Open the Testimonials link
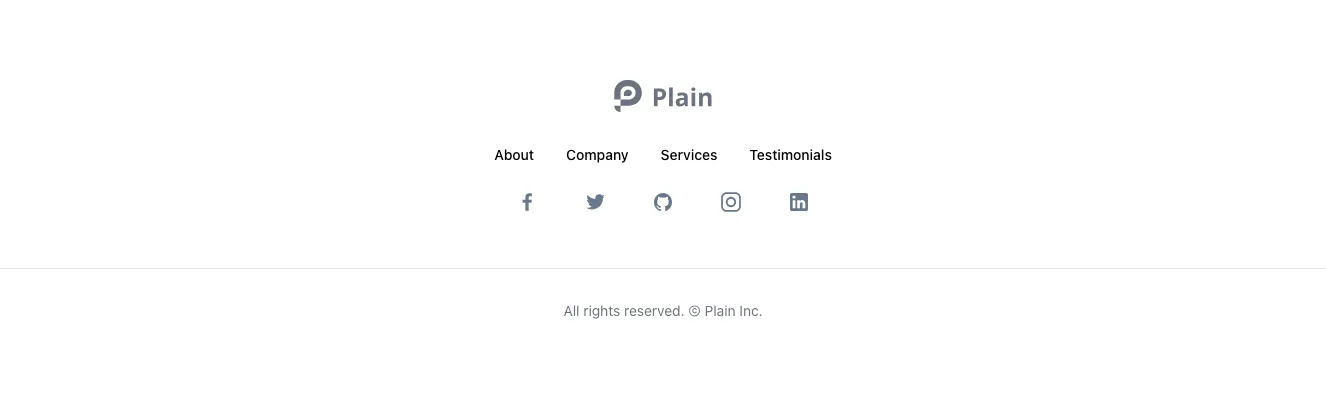The width and height of the screenshot is (1326, 401). pos(790,155)
